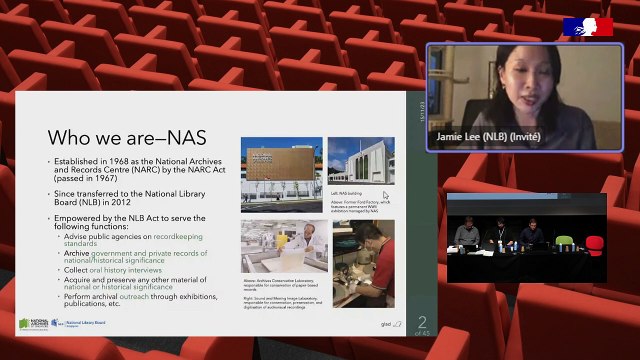The width and height of the screenshot is (640, 360).
Task: Click the 'Established in 1968' bullet
Action: [140, 170]
